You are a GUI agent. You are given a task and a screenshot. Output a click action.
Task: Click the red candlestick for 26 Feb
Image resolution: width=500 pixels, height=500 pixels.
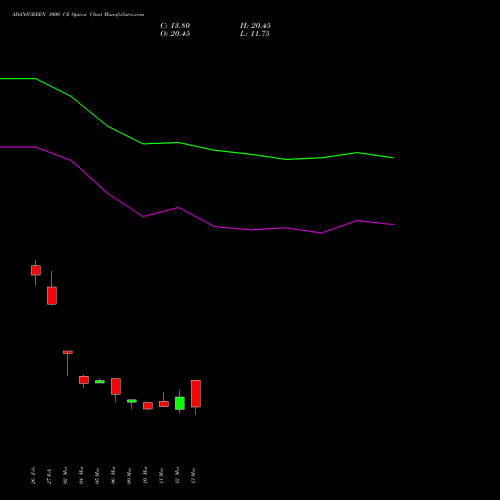(36, 270)
